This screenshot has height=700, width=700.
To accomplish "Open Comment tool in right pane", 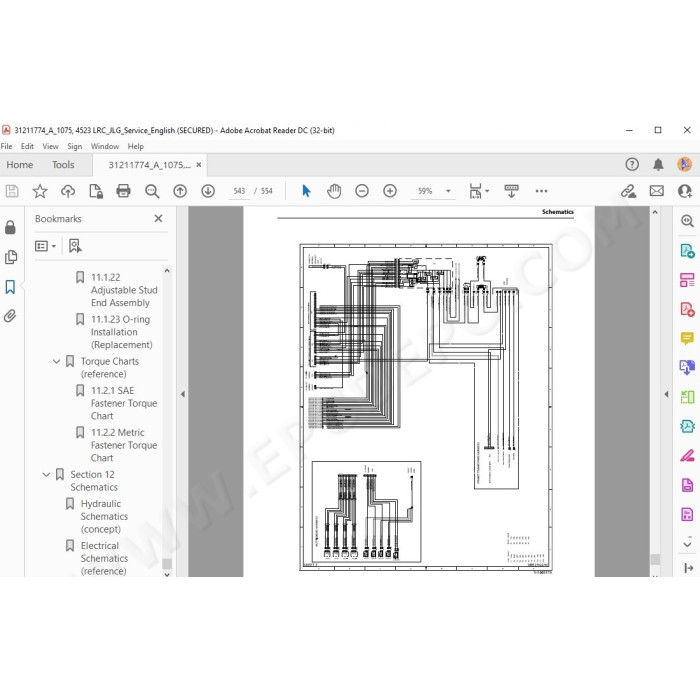I will 687,338.
